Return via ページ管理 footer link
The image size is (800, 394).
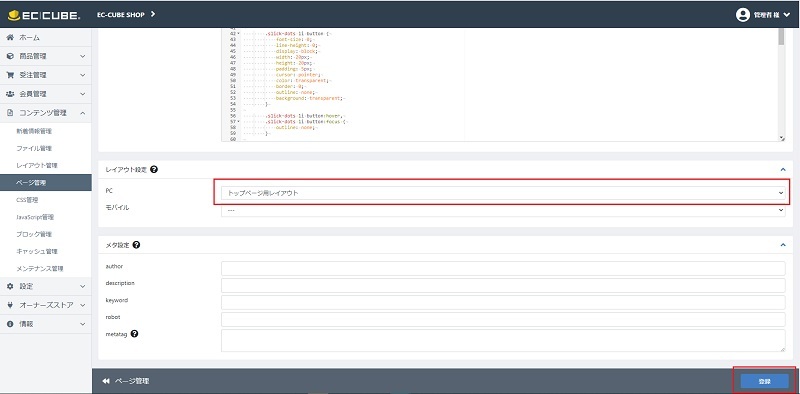[x=132, y=381]
